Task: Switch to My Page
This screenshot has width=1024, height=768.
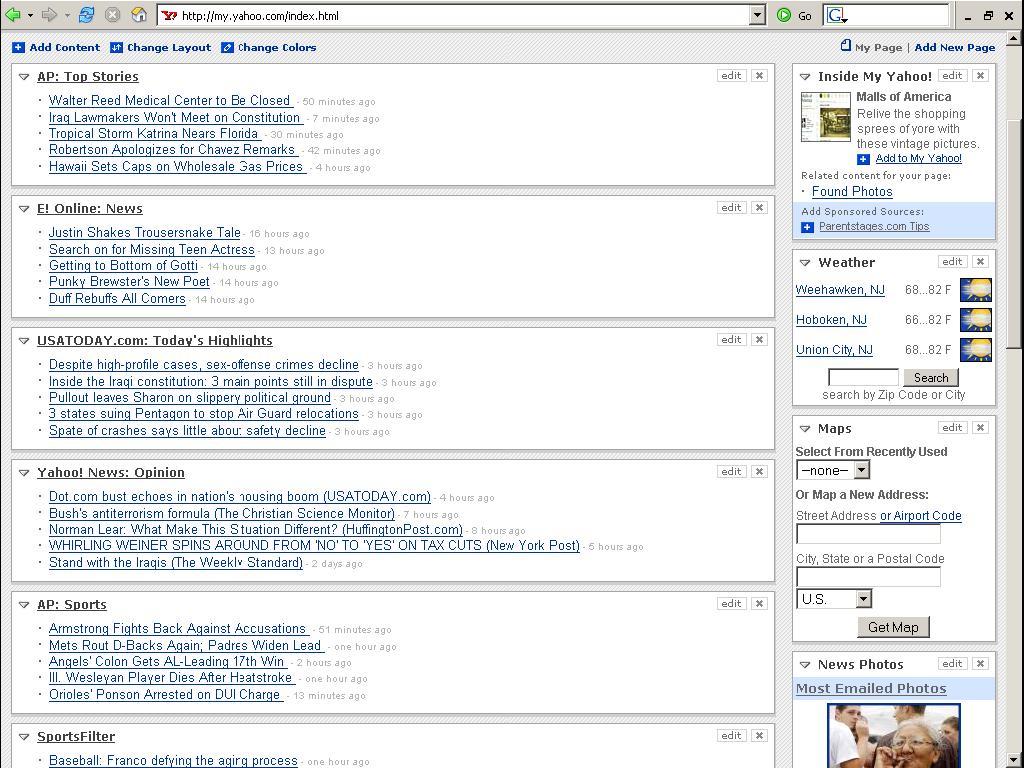Action: 878,48
